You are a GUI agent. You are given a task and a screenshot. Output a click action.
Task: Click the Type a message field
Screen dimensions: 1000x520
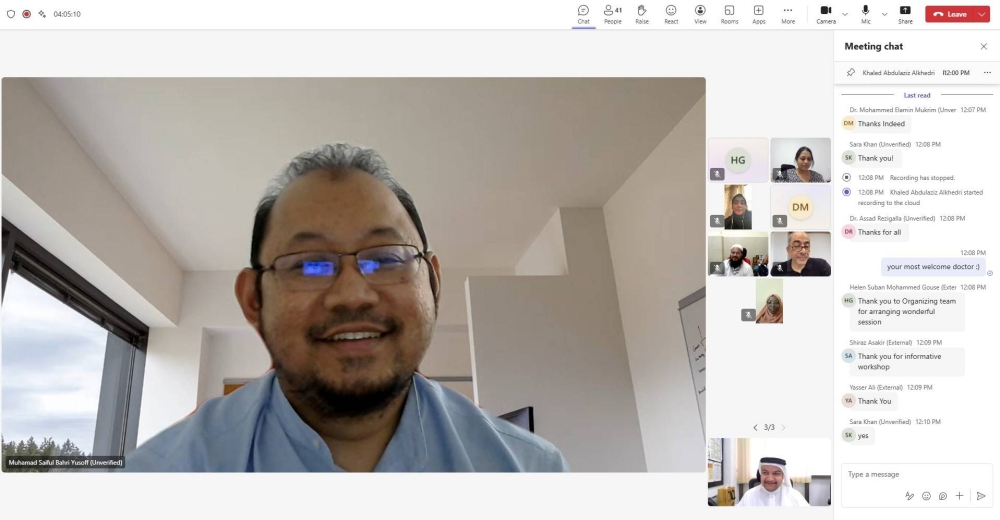[870, 474]
